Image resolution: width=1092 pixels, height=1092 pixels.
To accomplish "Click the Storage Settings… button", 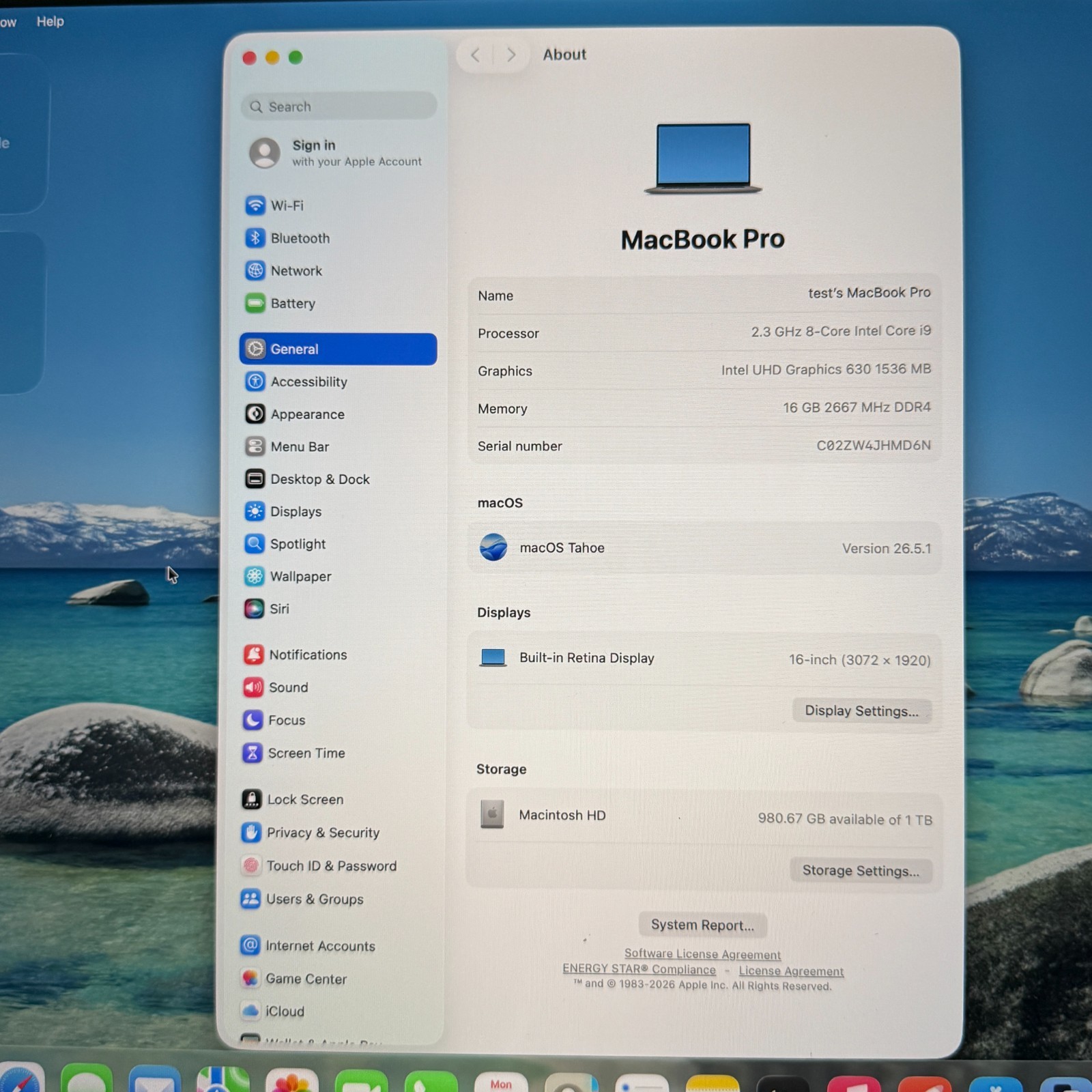I will click(x=861, y=870).
